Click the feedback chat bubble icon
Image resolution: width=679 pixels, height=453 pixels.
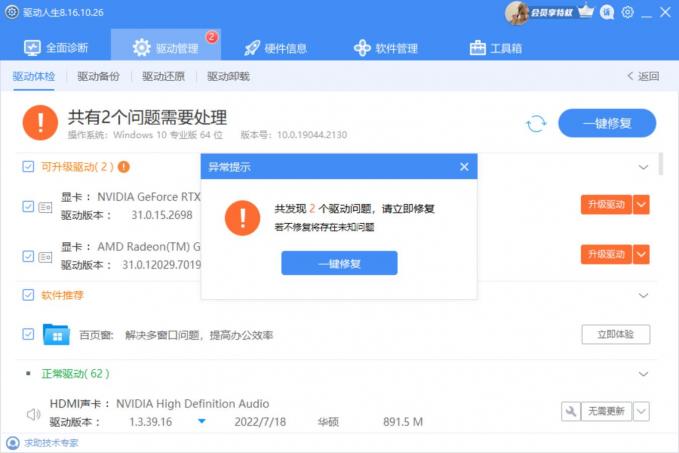[607, 13]
